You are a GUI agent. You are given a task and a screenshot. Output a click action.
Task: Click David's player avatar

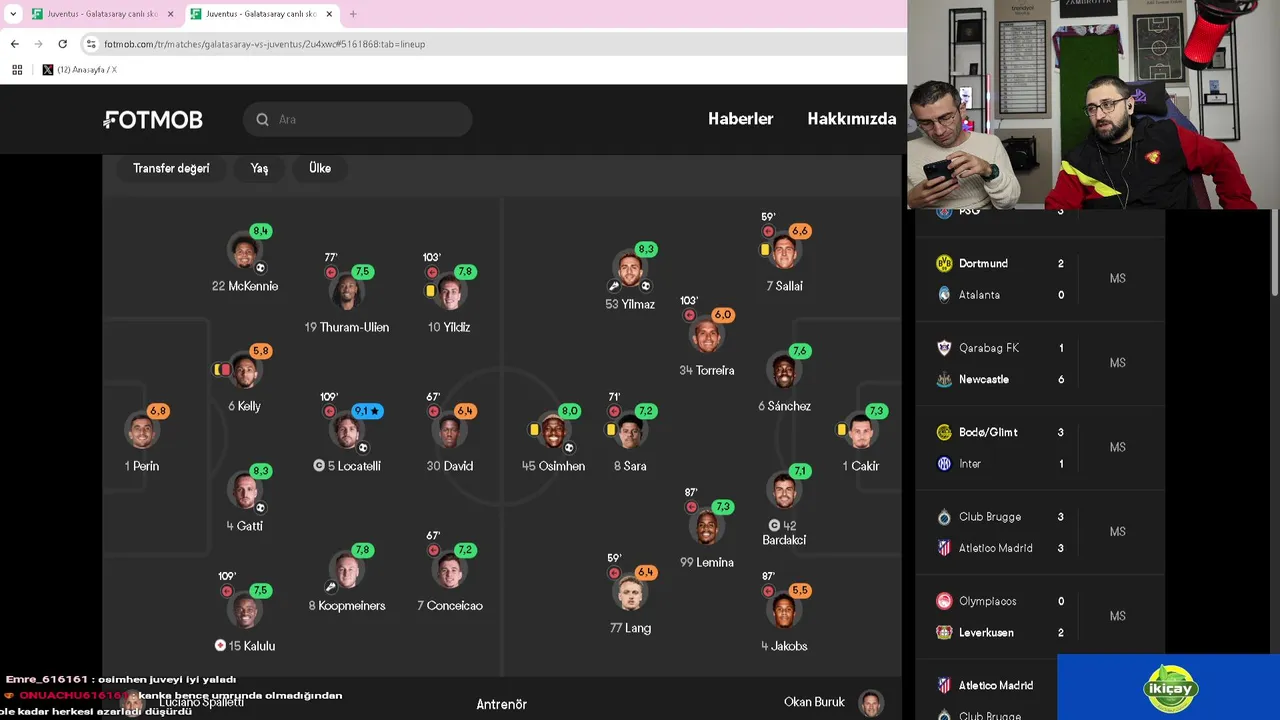(x=450, y=432)
